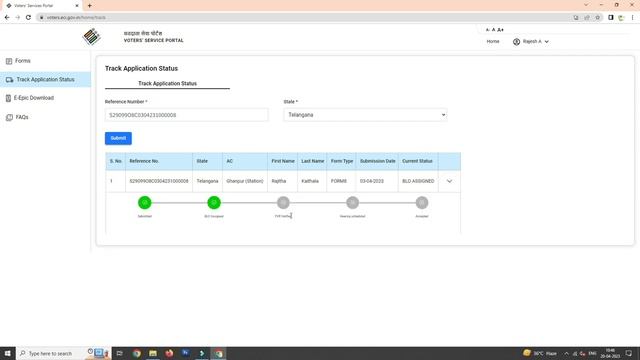Click the weather widget on taskbar

click(540, 353)
